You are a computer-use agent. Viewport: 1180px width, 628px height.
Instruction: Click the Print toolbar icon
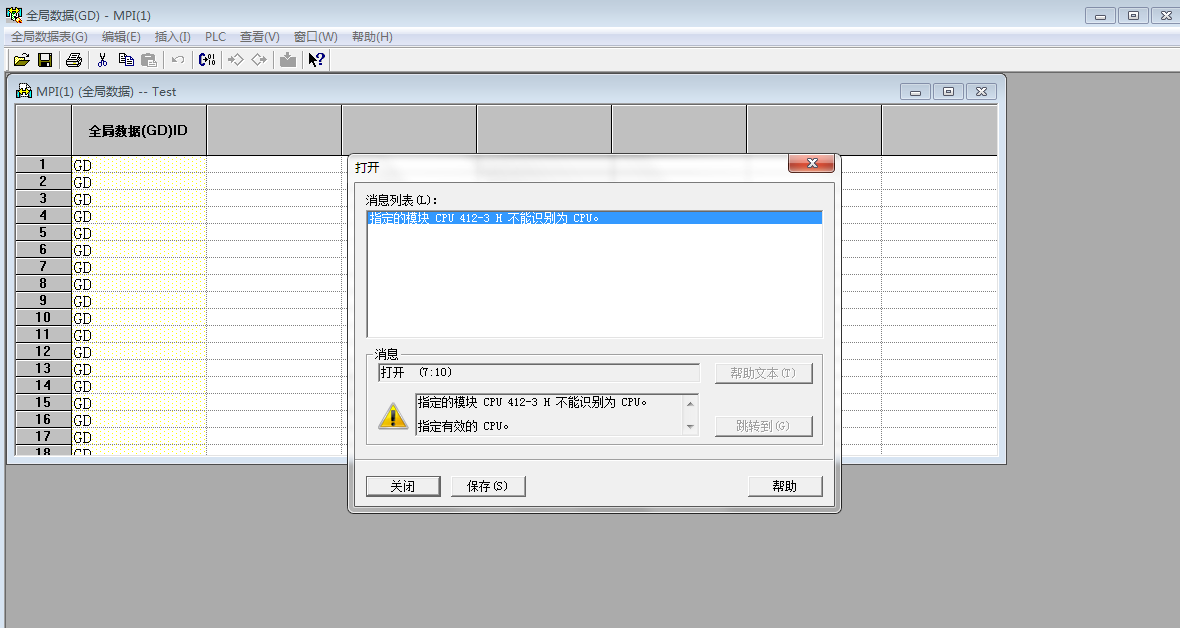[x=74, y=59]
